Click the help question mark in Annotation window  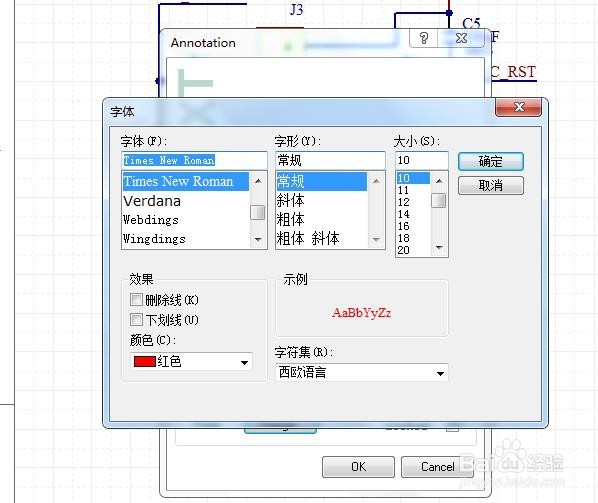[x=424, y=38]
